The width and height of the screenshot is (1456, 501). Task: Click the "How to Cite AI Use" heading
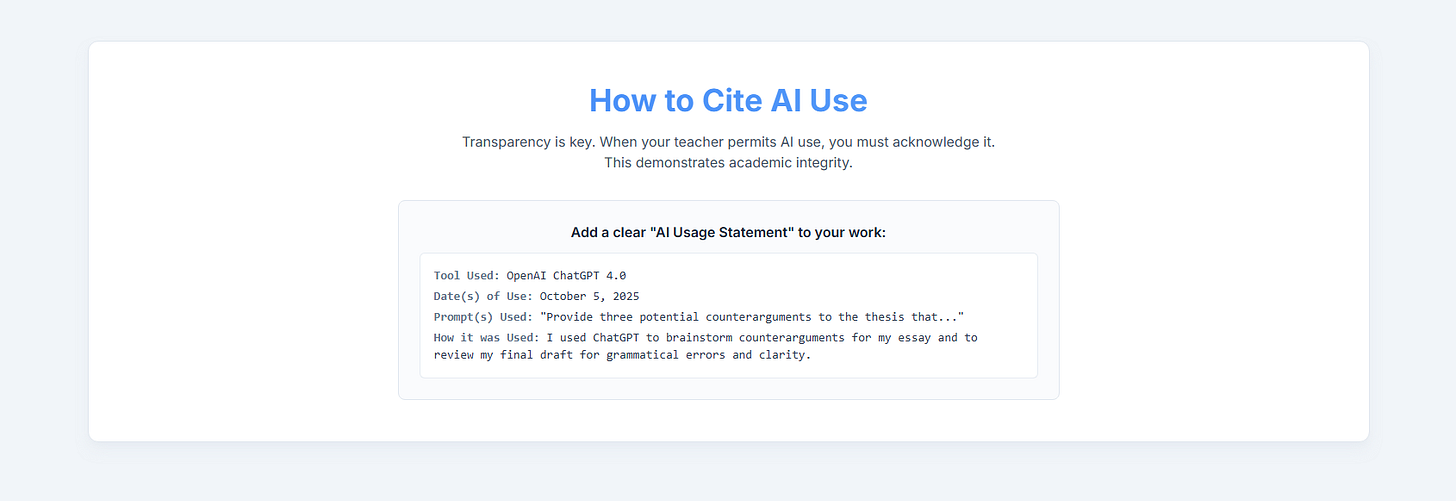point(728,100)
